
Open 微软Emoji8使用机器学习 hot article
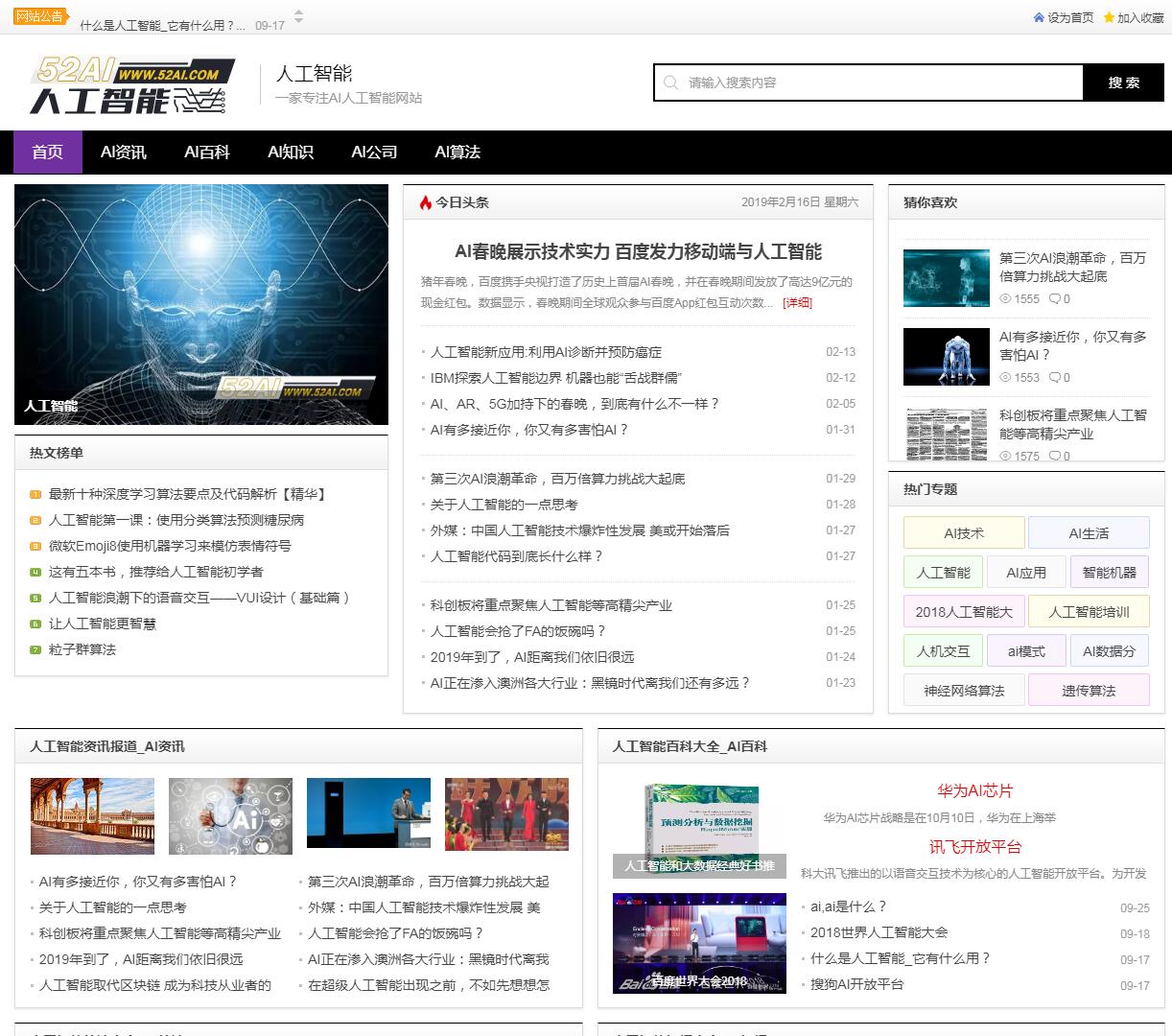click(170, 546)
